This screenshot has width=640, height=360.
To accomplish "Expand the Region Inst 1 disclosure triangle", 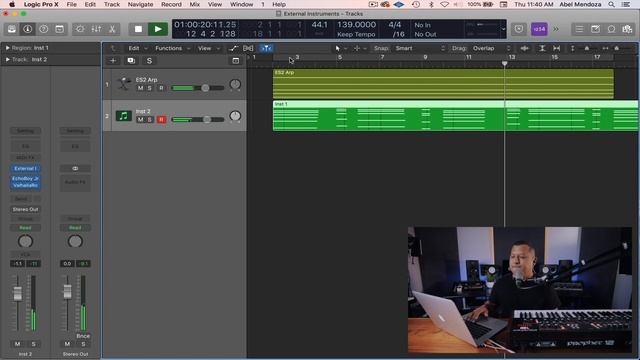I will (x=7, y=48).
